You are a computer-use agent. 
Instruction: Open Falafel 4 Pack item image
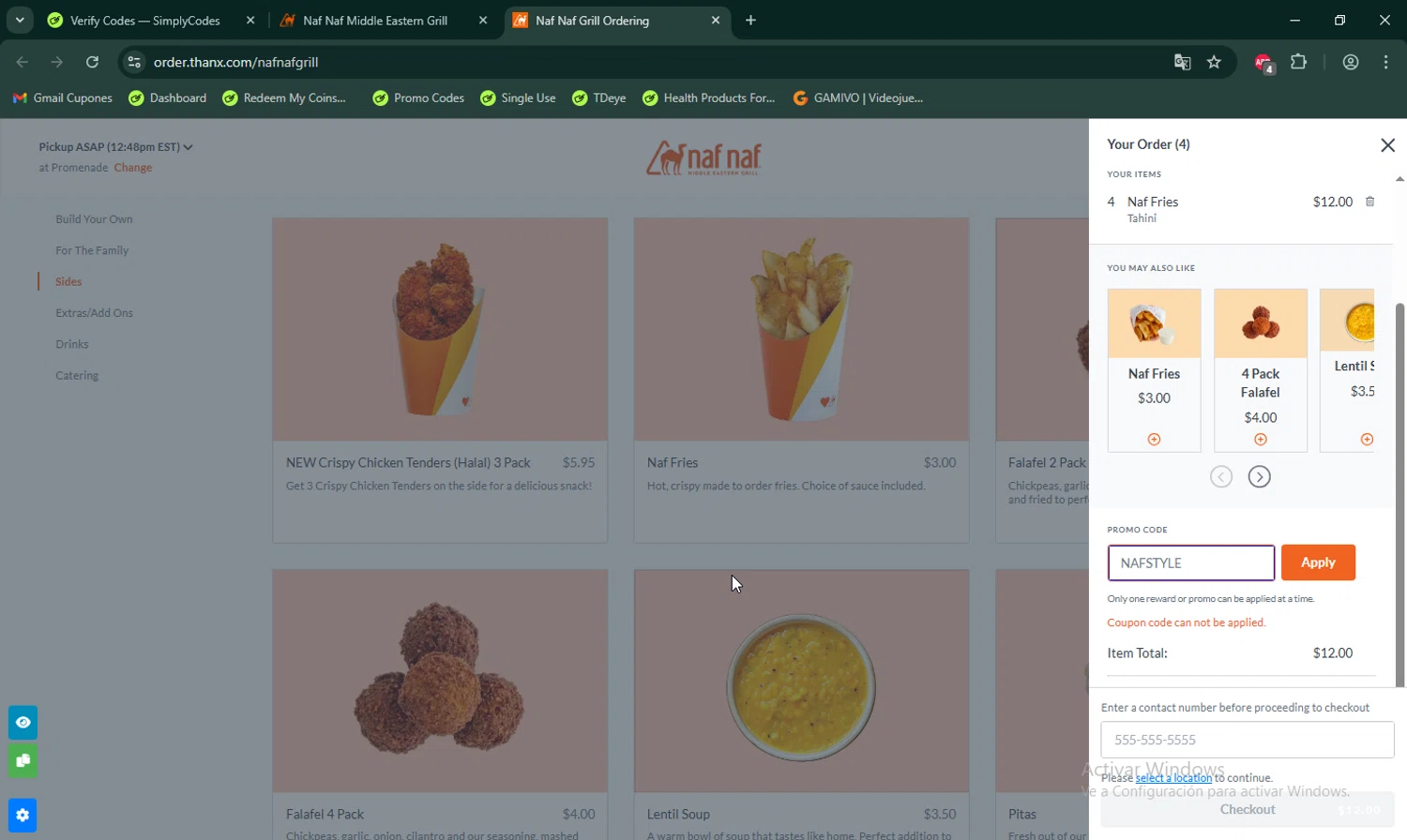click(440, 681)
